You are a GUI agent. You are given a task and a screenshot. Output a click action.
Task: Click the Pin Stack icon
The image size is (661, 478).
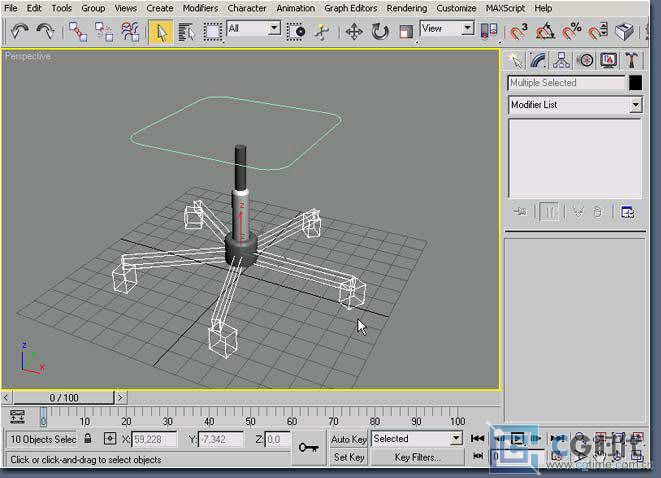(x=520, y=212)
